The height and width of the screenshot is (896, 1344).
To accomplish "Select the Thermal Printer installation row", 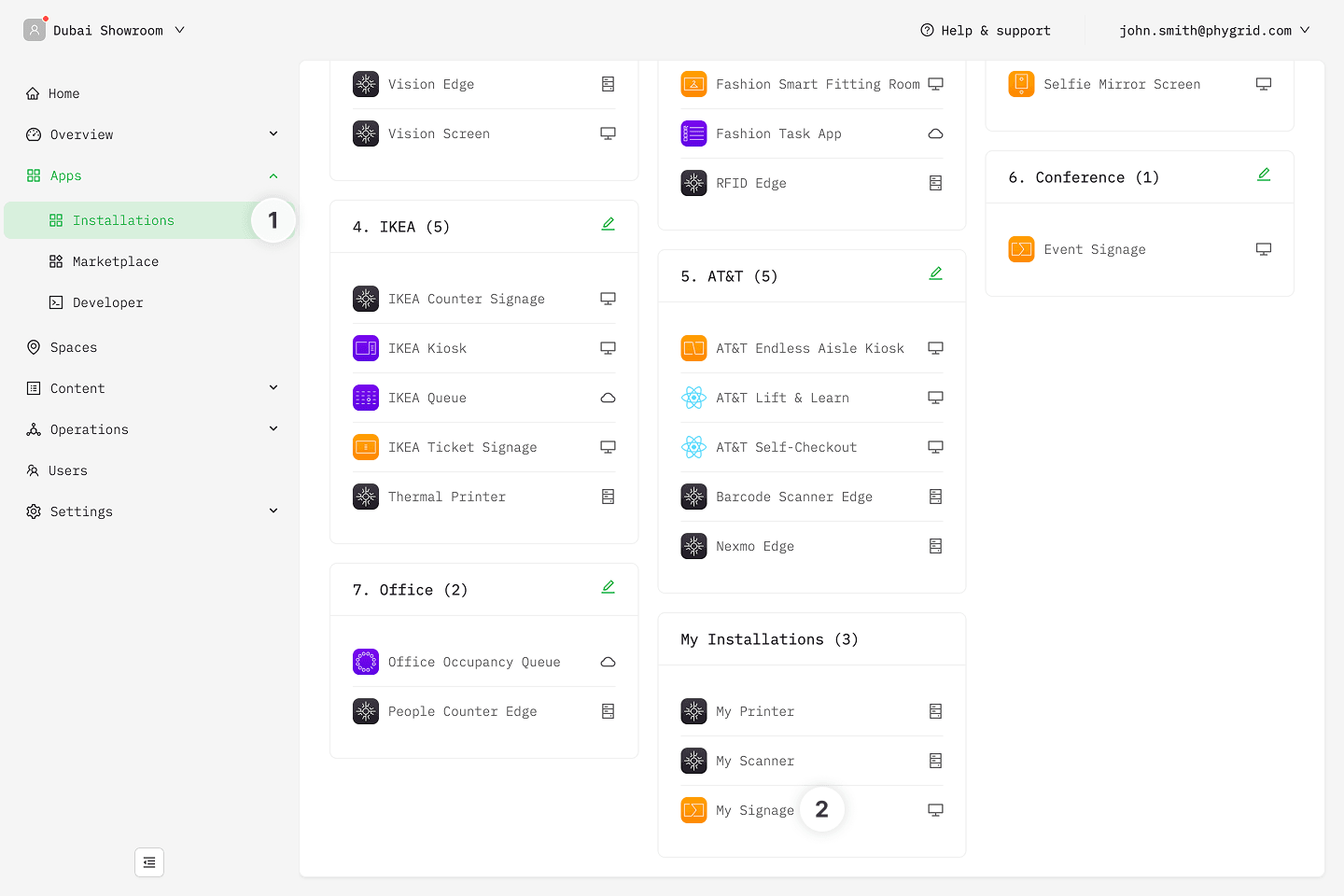I will pyautogui.click(x=447, y=497).
